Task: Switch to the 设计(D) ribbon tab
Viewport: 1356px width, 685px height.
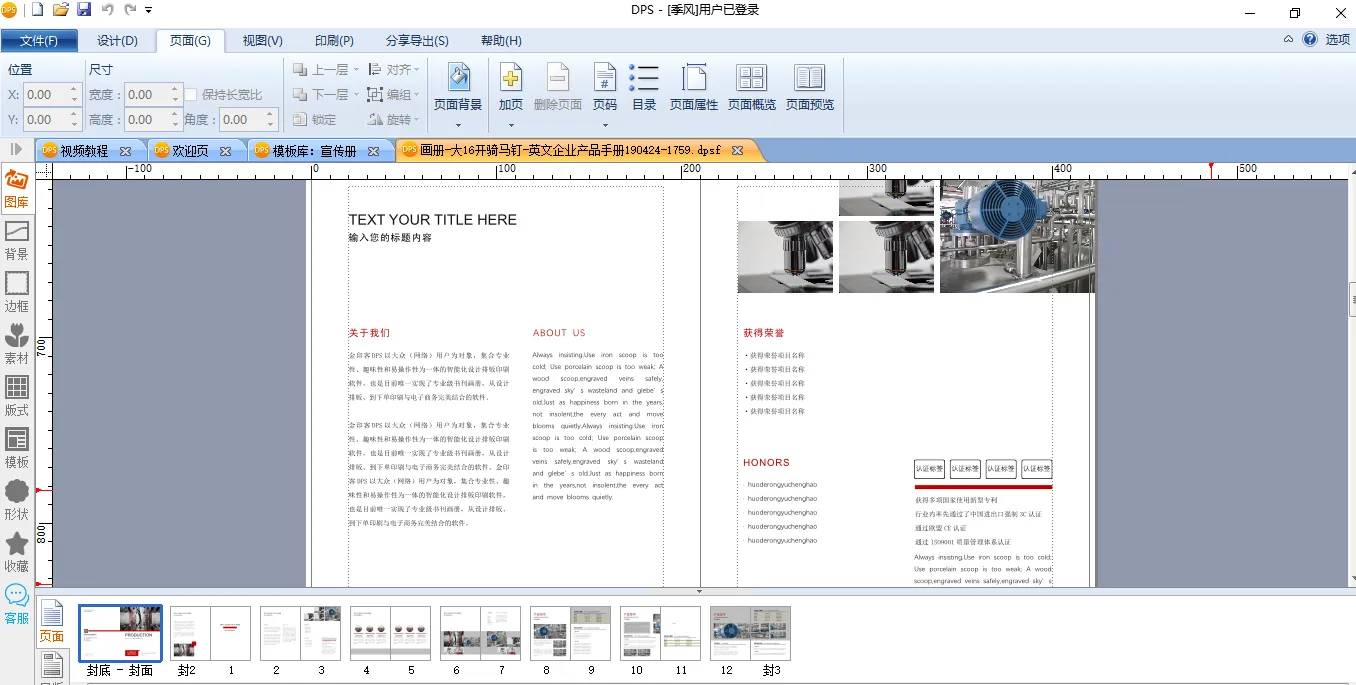Action: click(x=117, y=41)
